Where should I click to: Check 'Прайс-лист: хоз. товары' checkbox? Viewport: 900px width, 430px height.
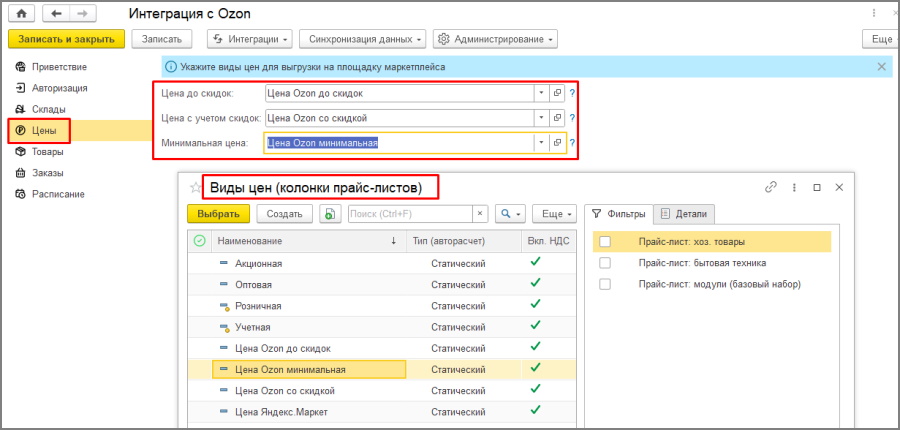[x=604, y=242]
